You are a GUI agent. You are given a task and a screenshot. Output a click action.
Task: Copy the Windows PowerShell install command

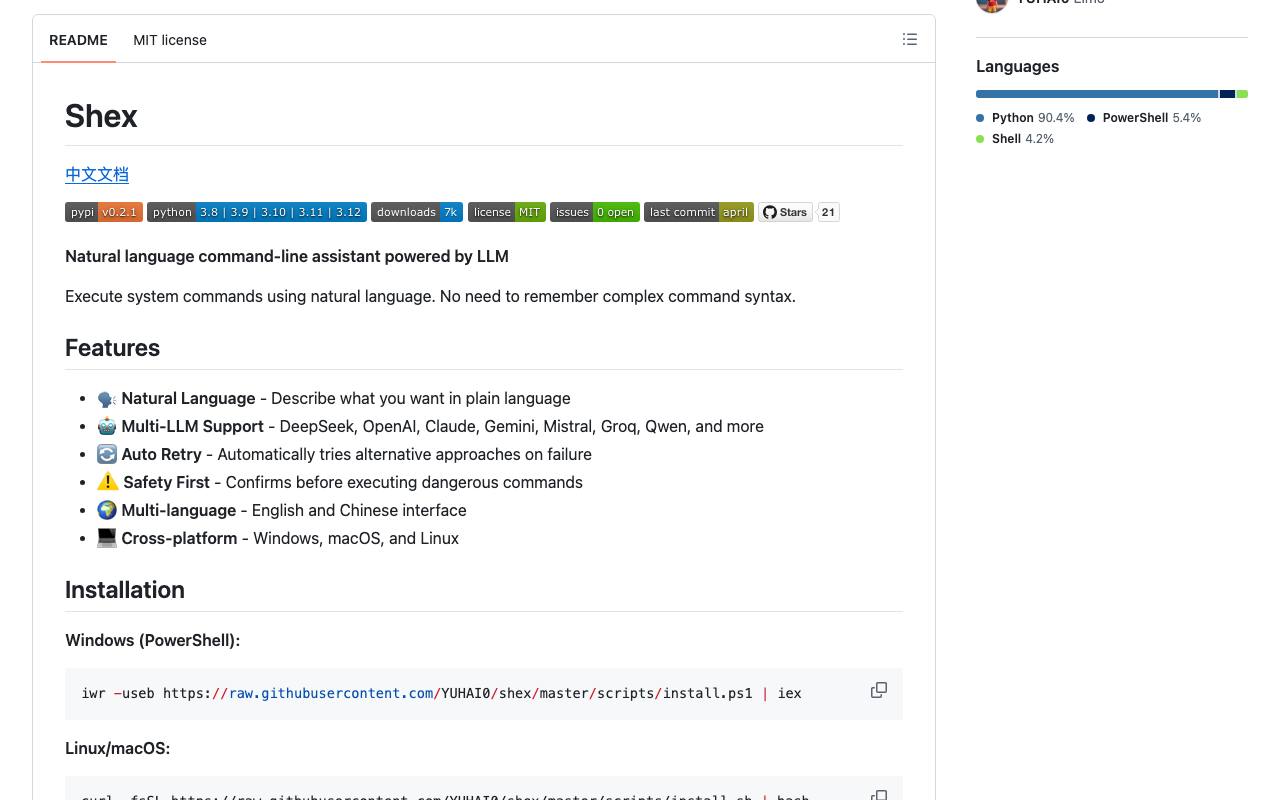(879, 691)
